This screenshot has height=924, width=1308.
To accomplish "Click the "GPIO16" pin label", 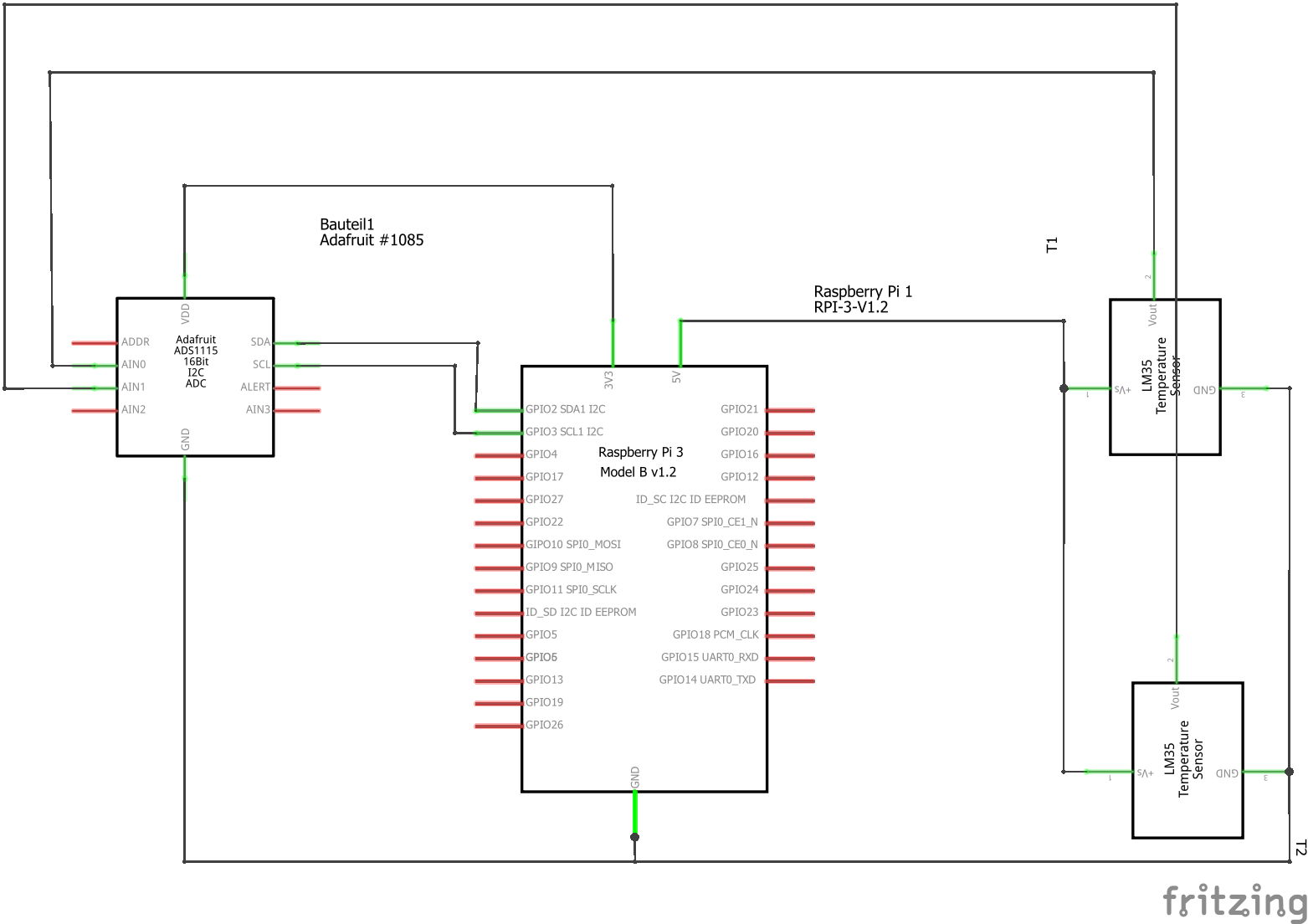I will point(740,454).
